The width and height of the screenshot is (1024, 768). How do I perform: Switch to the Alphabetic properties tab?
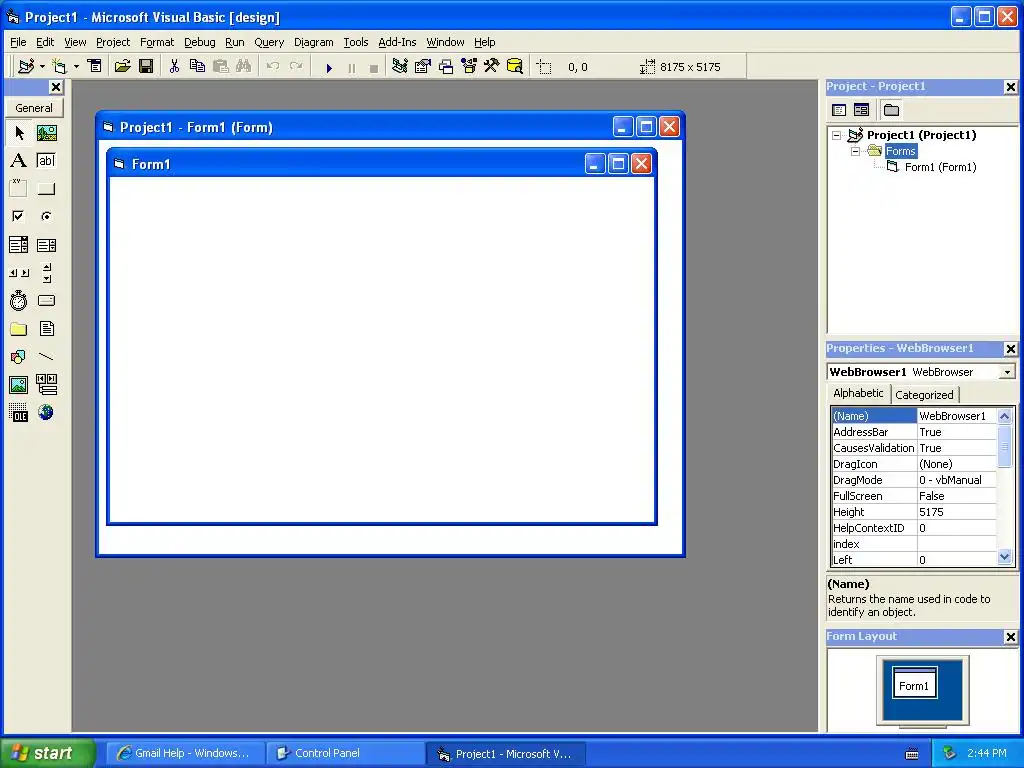(x=858, y=393)
